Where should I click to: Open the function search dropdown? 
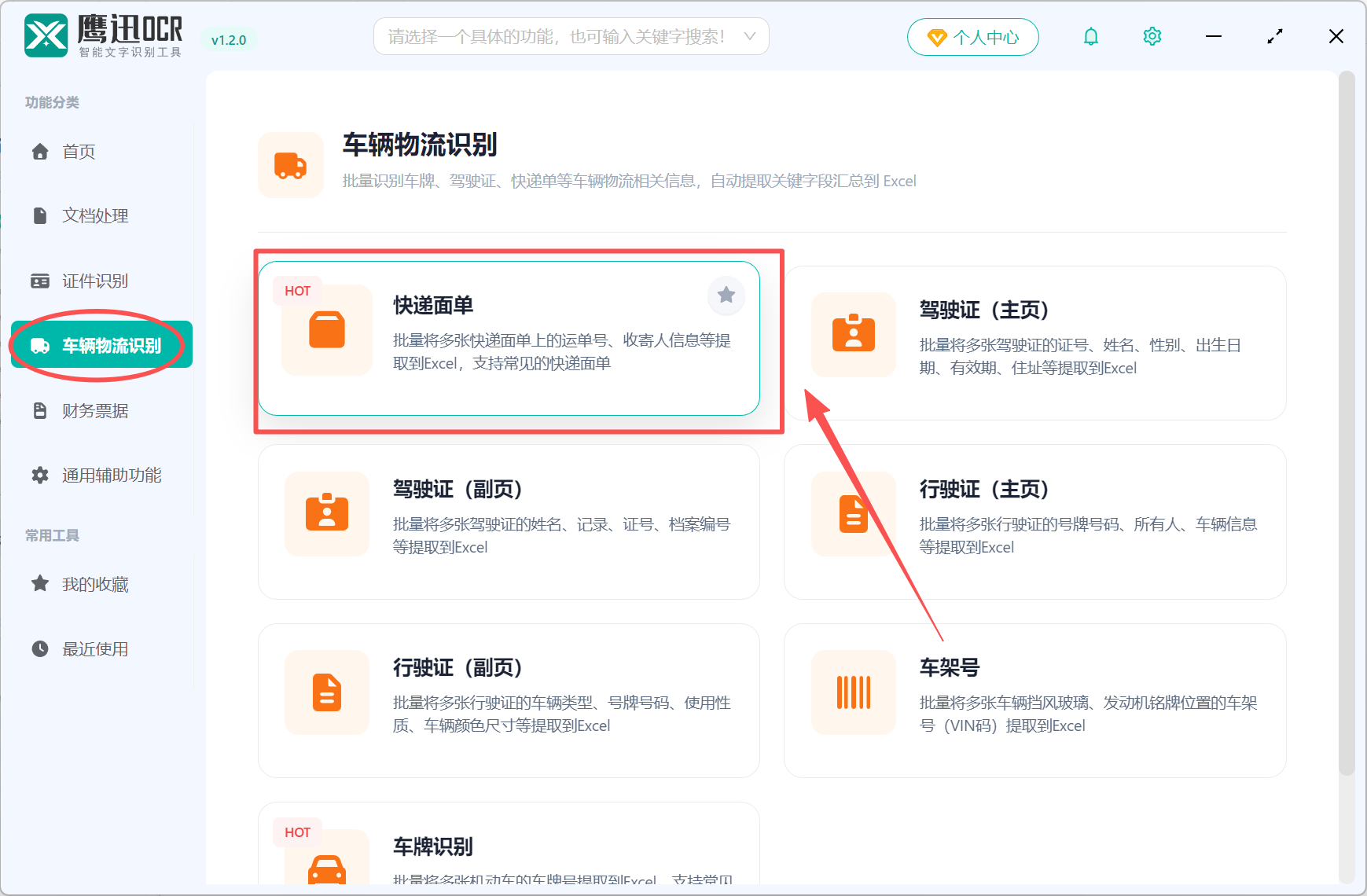point(571,35)
